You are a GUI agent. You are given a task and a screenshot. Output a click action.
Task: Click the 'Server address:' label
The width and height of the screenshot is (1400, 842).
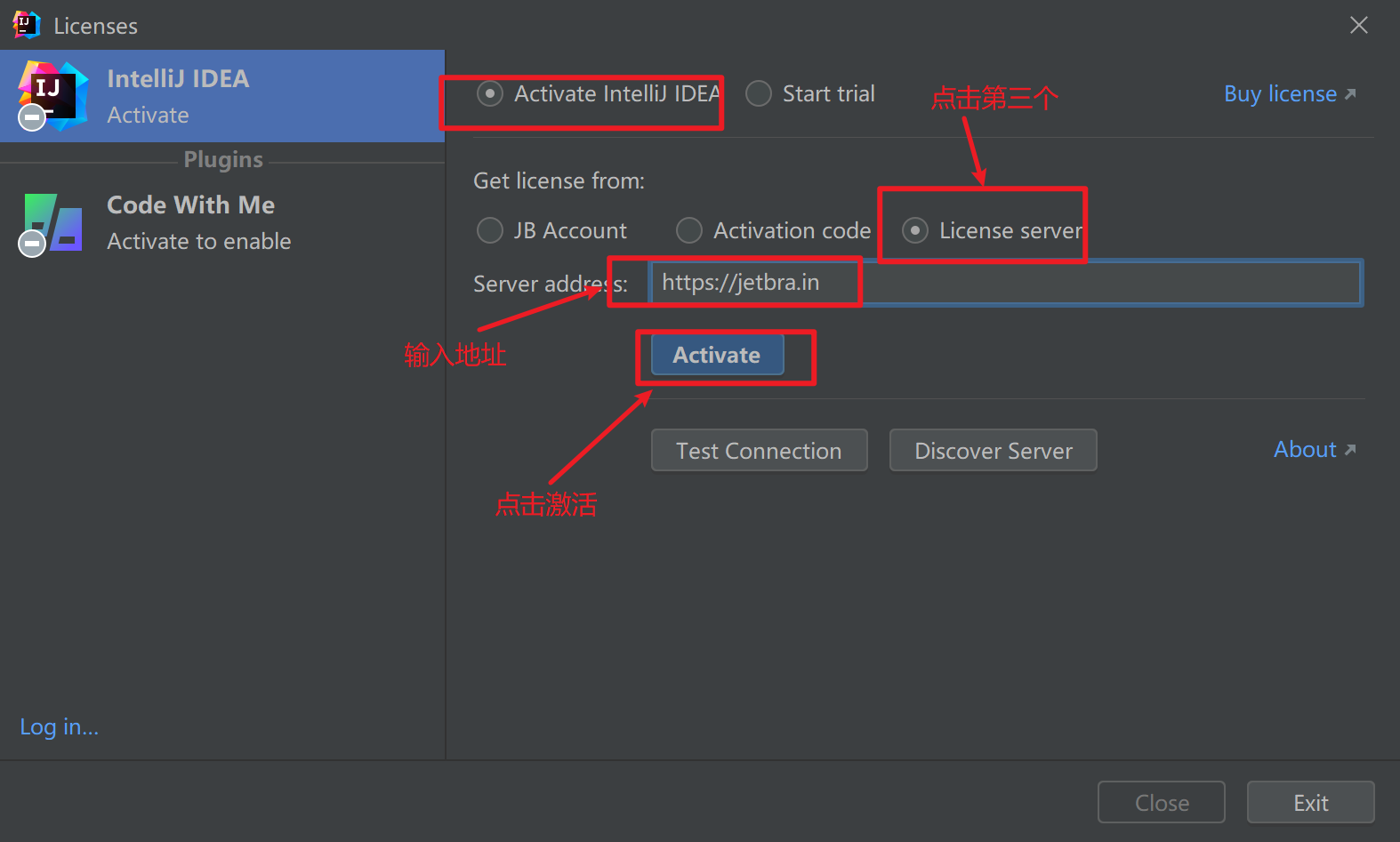click(551, 284)
